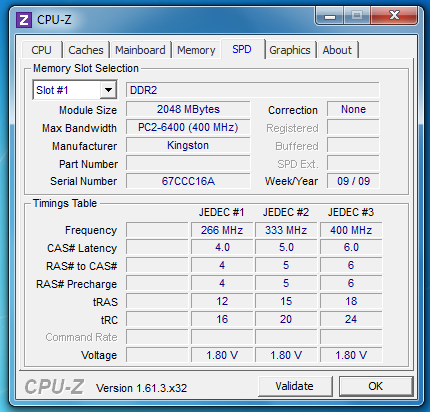The image size is (430, 412).
Task: Switch to the Caches tab
Action: coord(86,50)
